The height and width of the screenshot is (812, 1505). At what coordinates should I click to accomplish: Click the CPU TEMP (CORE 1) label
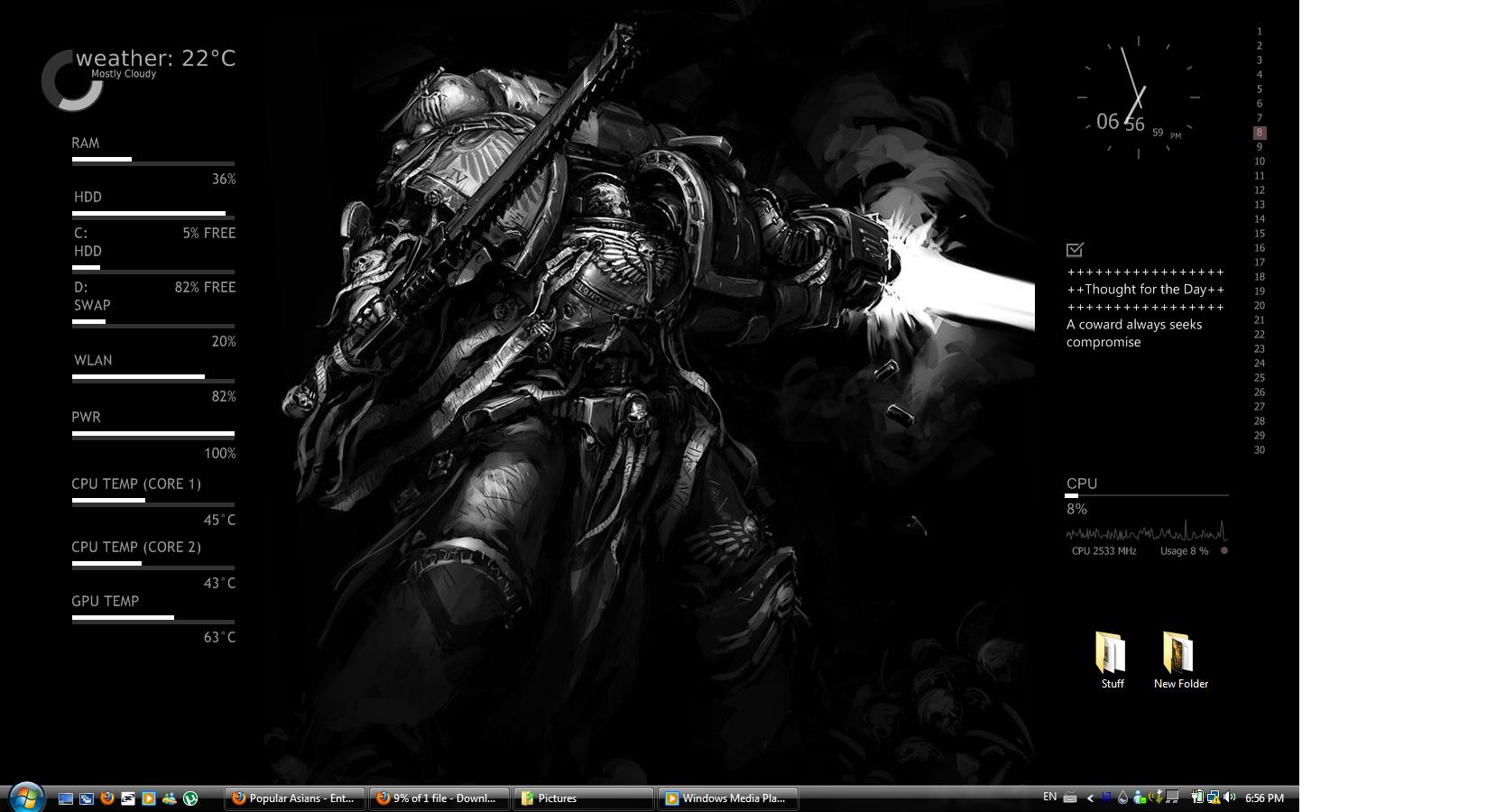coord(136,484)
